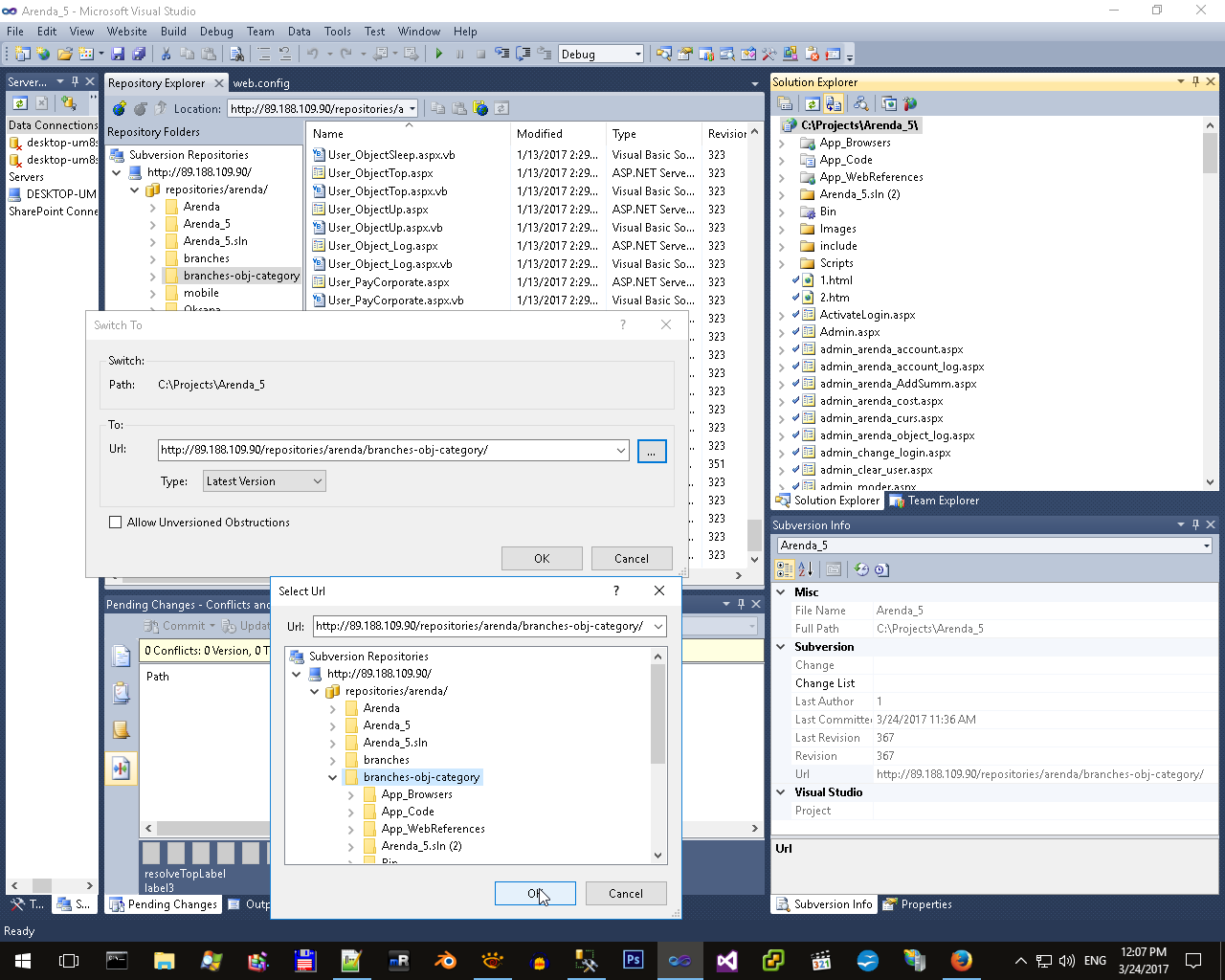Select User_ObjectTop.aspx in the repository file list
This screenshot has height=980, width=1225.
point(380,173)
